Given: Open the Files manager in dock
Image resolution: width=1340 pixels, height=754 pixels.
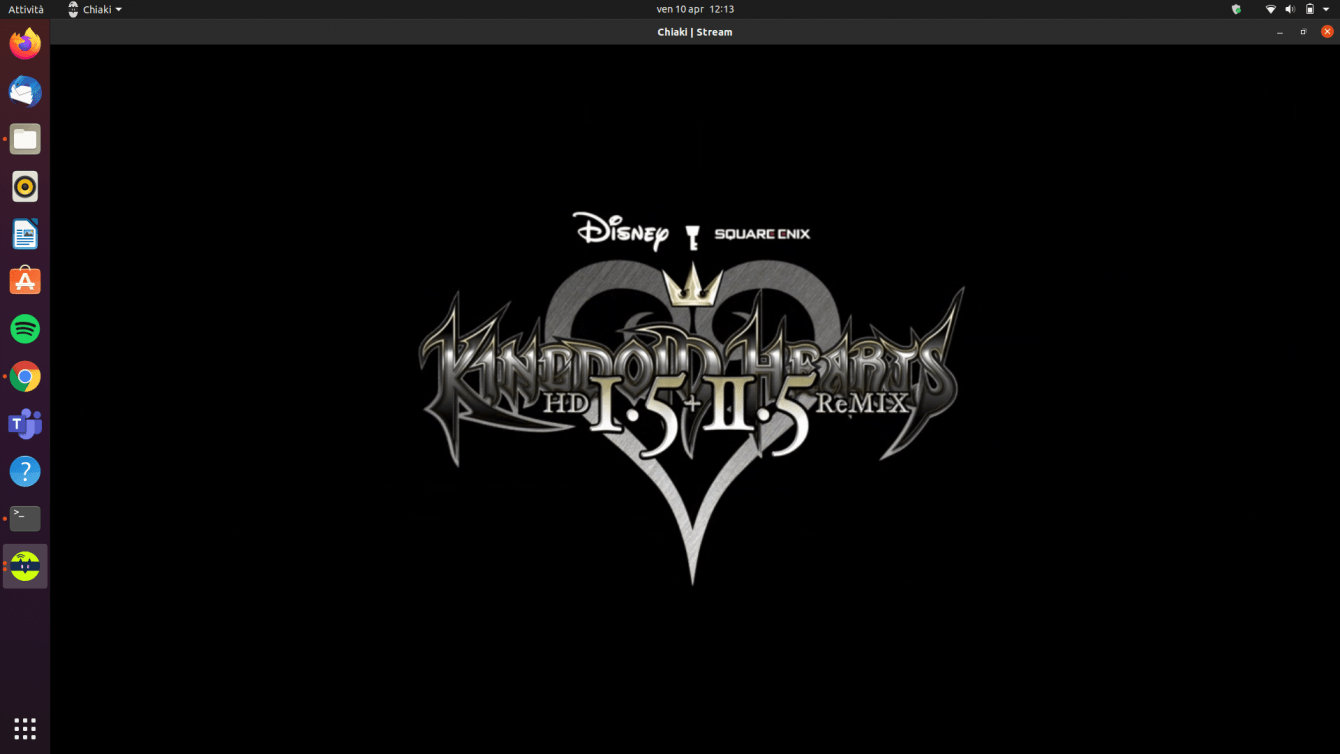Looking at the screenshot, I should pyautogui.click(x=25, y=139).
